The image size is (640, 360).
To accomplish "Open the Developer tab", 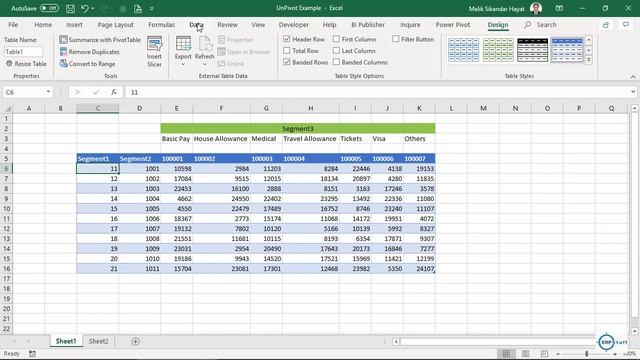I will click(x=293, y=25).
